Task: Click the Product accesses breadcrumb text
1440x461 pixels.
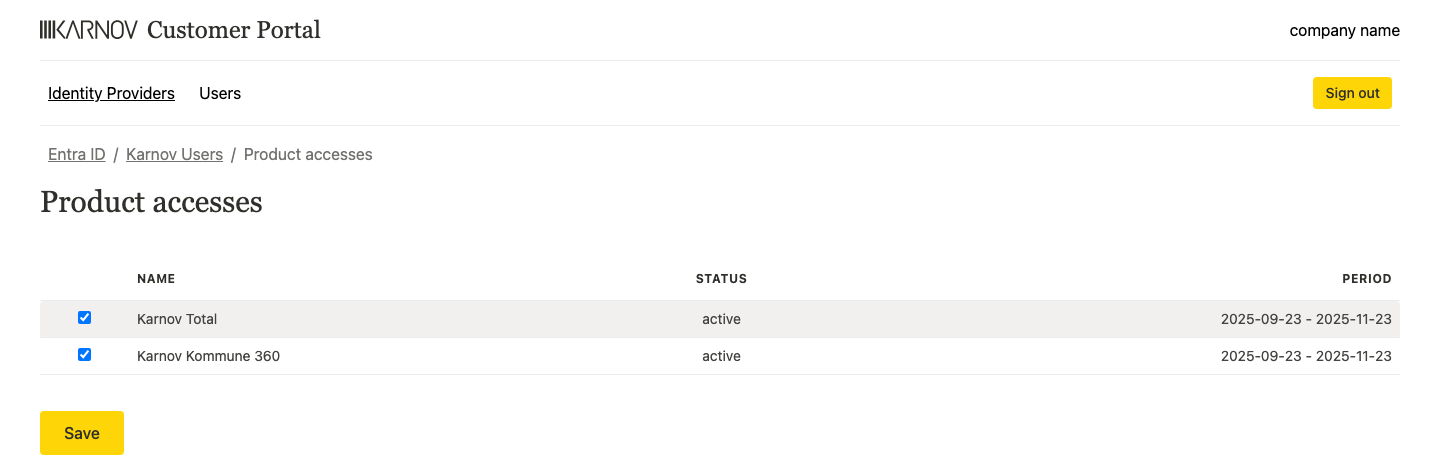Action: pyautogui.click(x=308, y=155)
